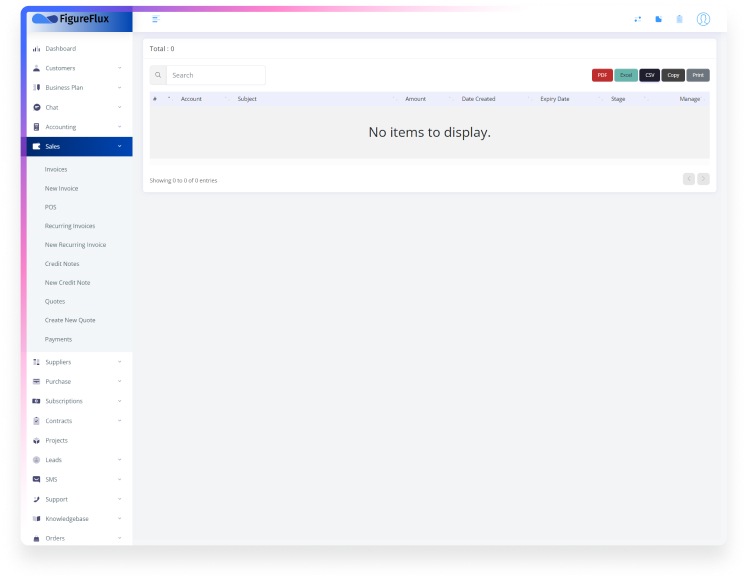The height and width of the screenshot is (580, 747).
Task: Click the Accounting calculator icon
Action: click(37, 127)
